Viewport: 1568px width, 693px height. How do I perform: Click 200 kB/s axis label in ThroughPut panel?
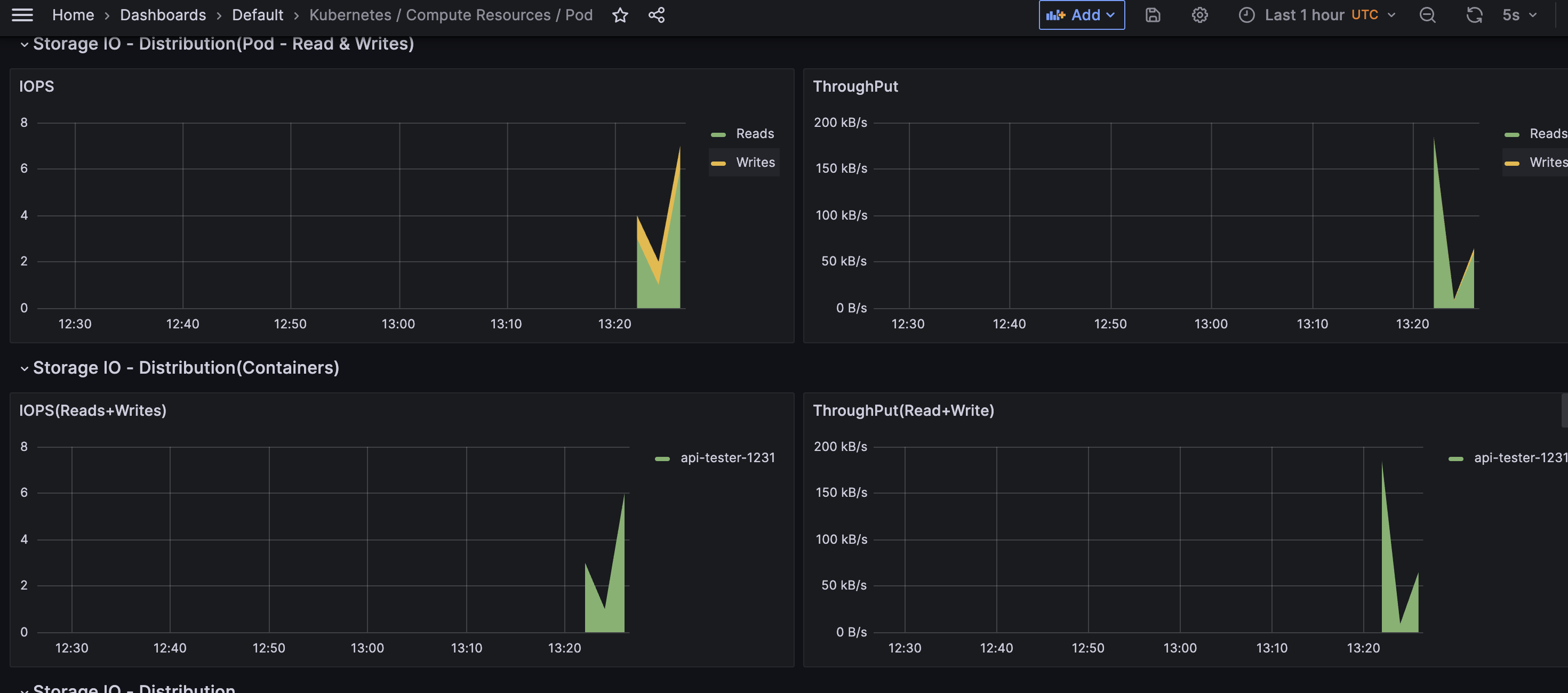coord(840,122)
